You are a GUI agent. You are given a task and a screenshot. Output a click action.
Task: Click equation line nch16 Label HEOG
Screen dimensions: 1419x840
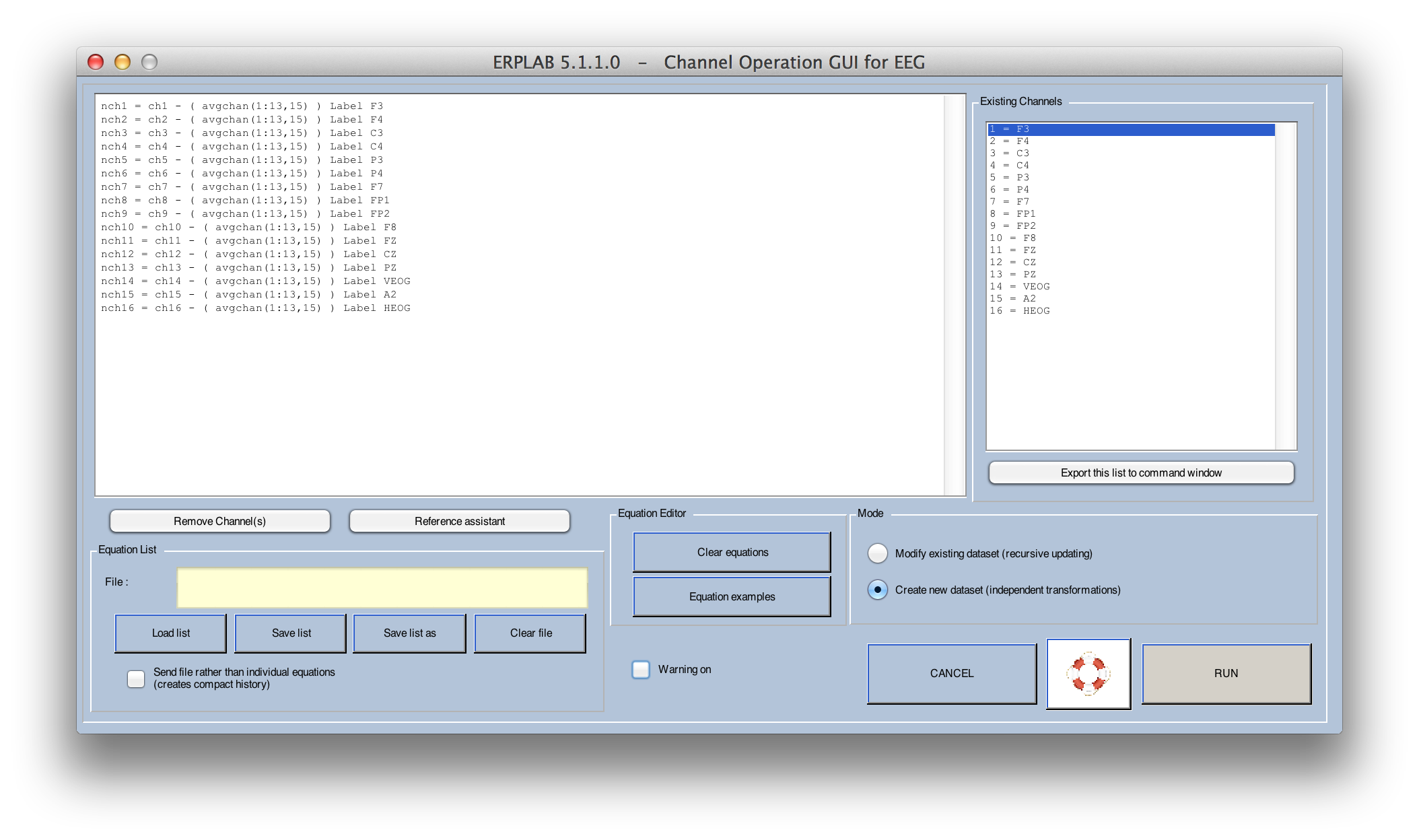255,308
